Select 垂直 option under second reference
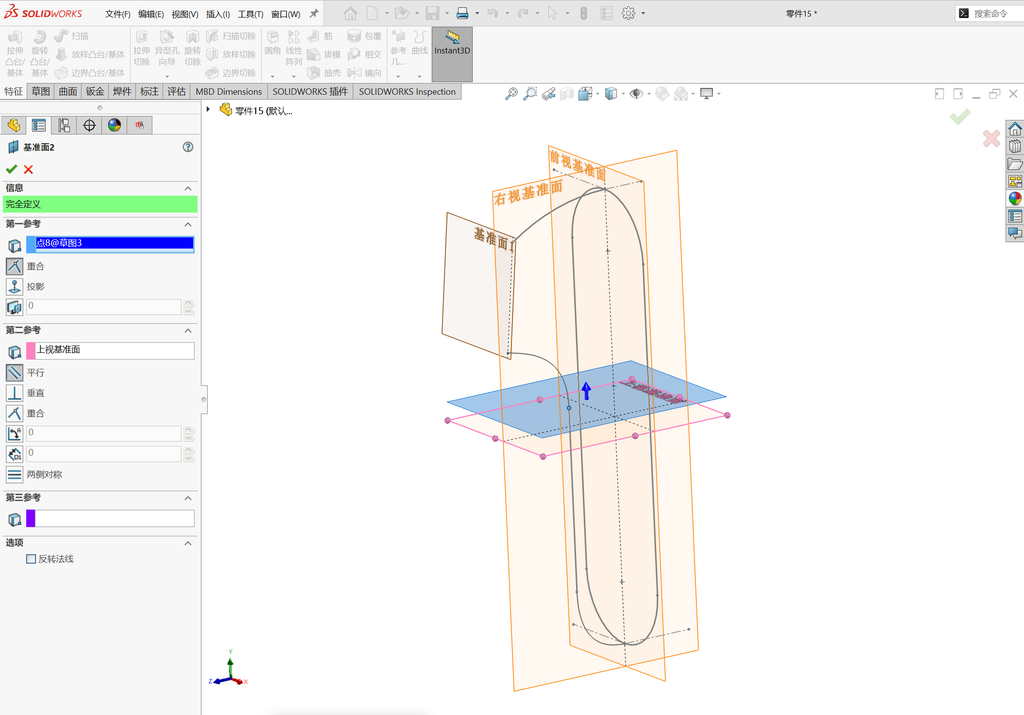This screenshot has width=1024, height=715. tap(14, 392)
